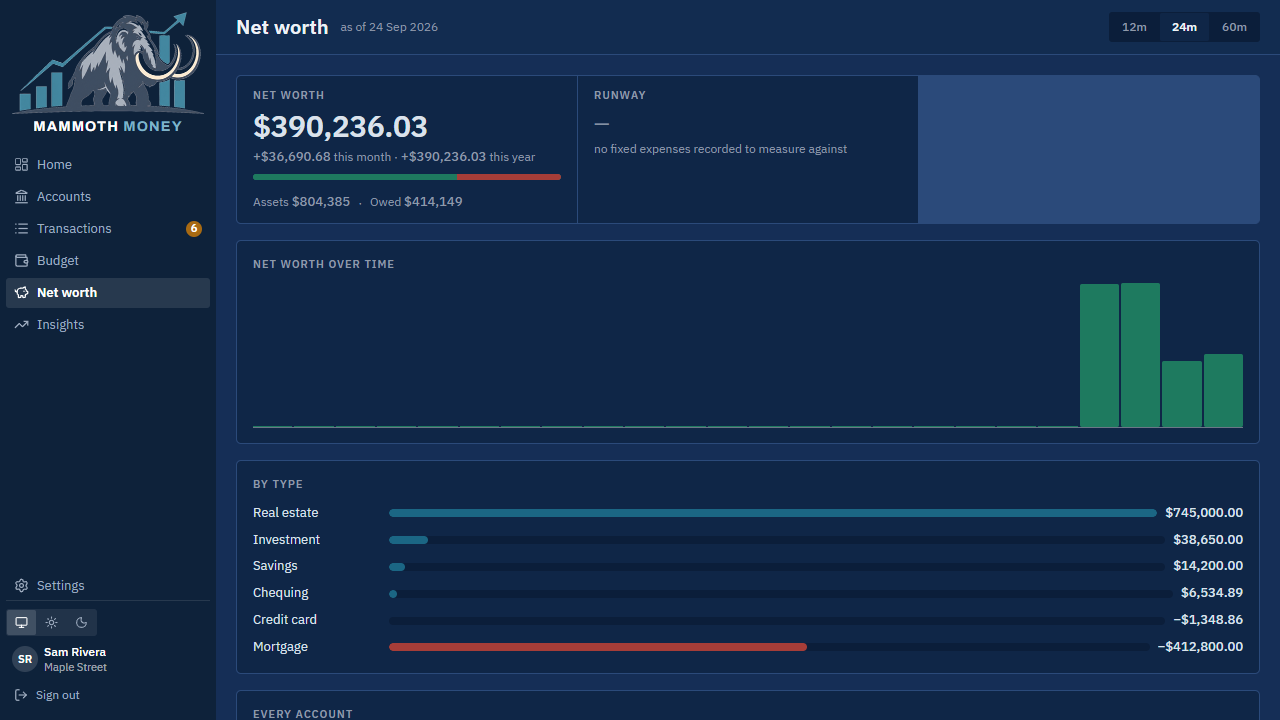Click the Owed $414,149 total

coord(416,202)
